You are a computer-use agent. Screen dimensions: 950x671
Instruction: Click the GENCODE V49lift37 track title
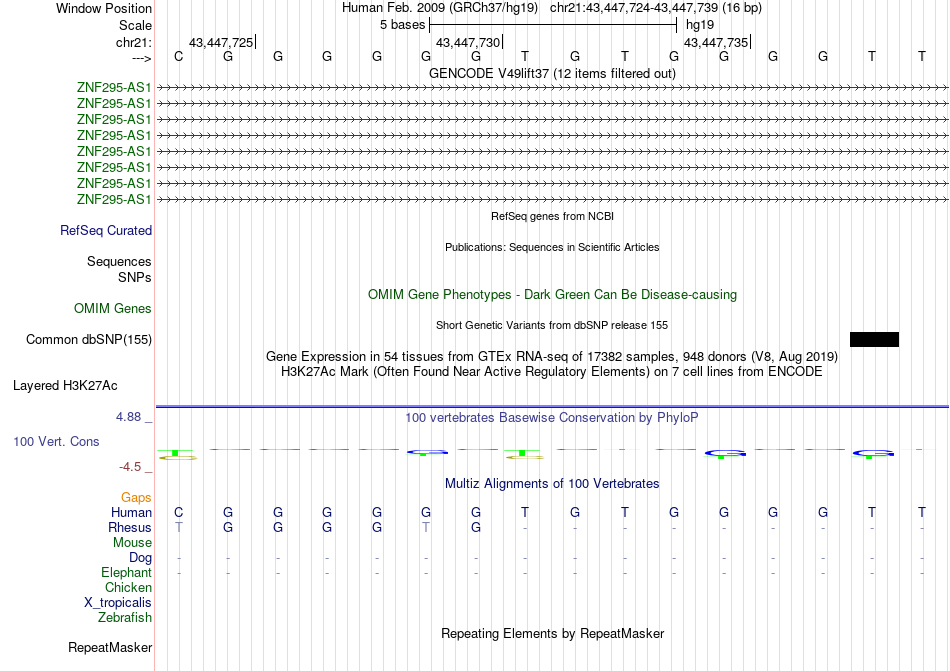(x=553, y=73)
